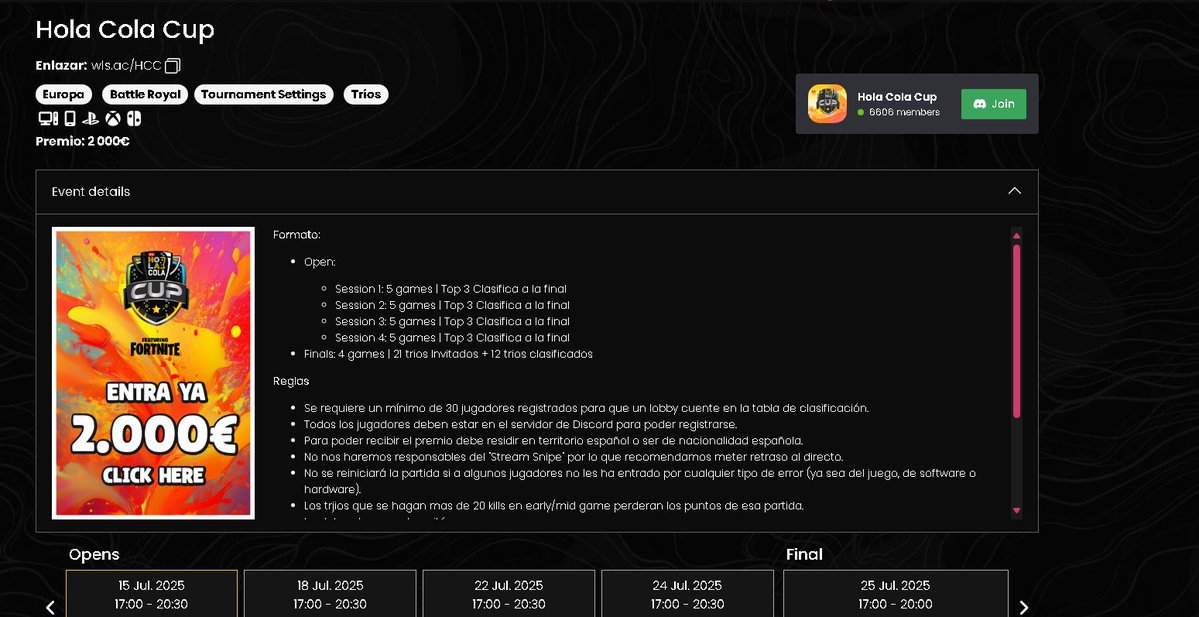The image size is (1199, 617).
Task: Go to previous session with left arrow
Action: click(50, 607)
